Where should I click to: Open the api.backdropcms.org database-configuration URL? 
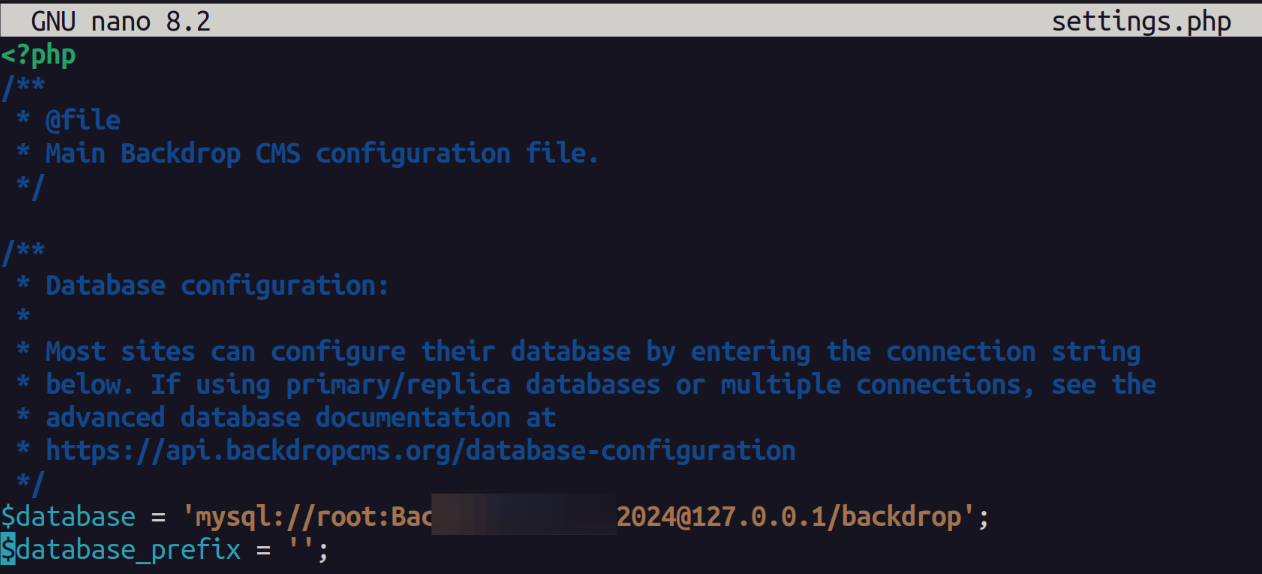420,451
